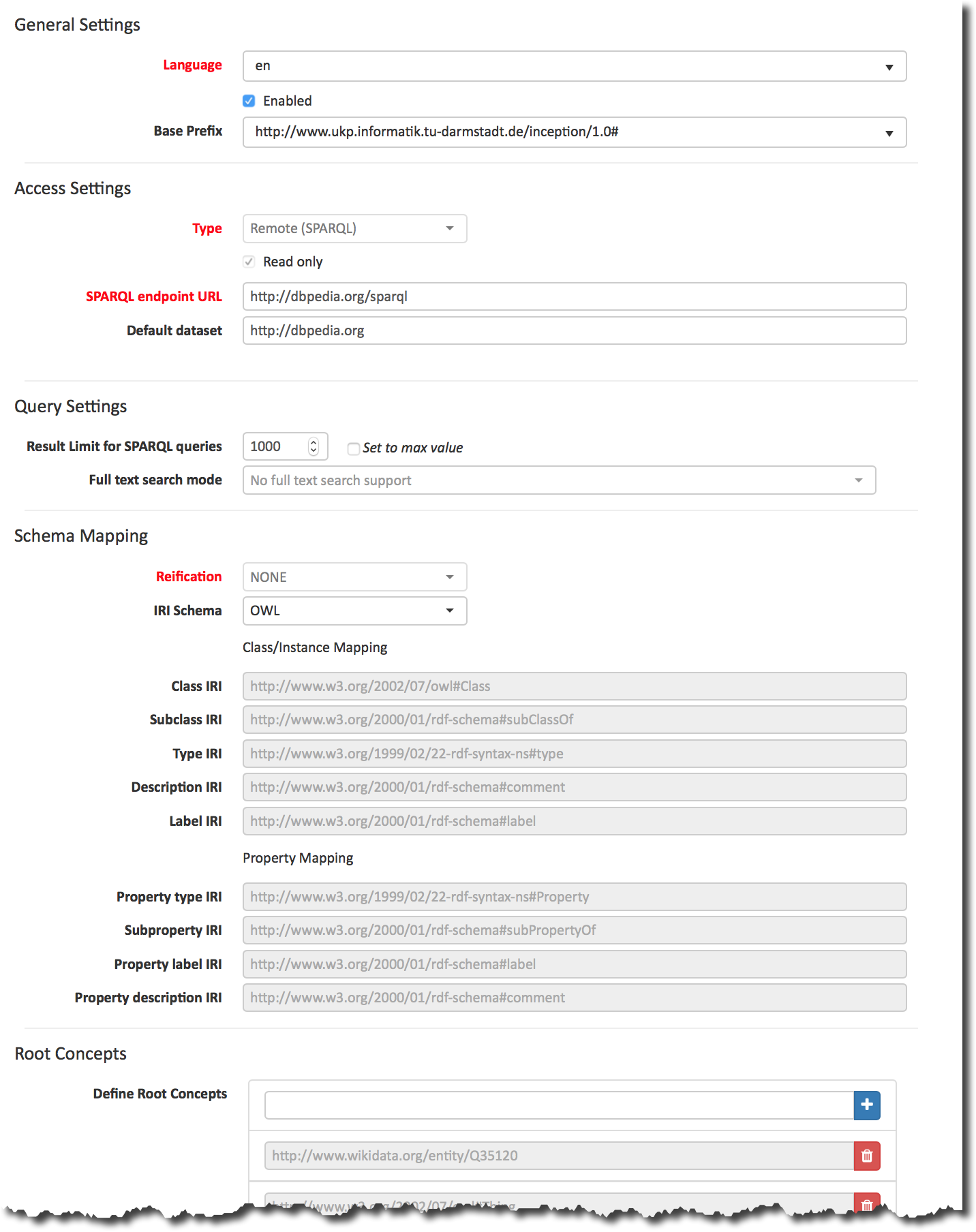This screenshot has width=976, height=1232.
Task: Enable Set to max value checkbox
Action: click(x=353, y=448)
